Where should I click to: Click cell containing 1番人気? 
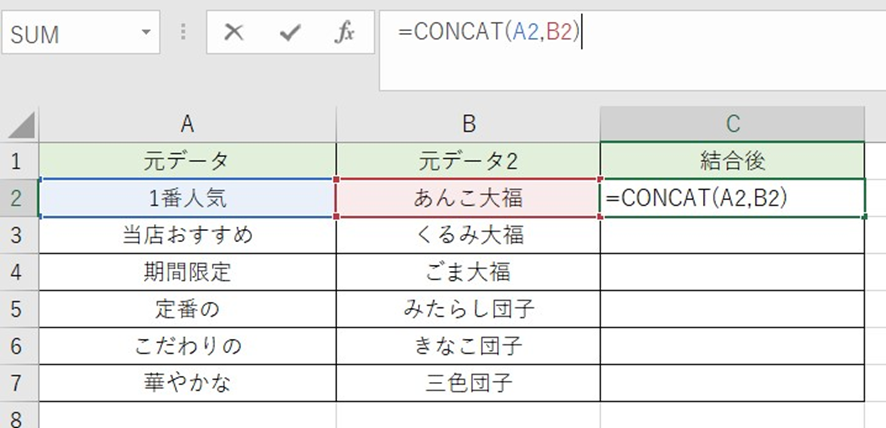pos(187,198)
